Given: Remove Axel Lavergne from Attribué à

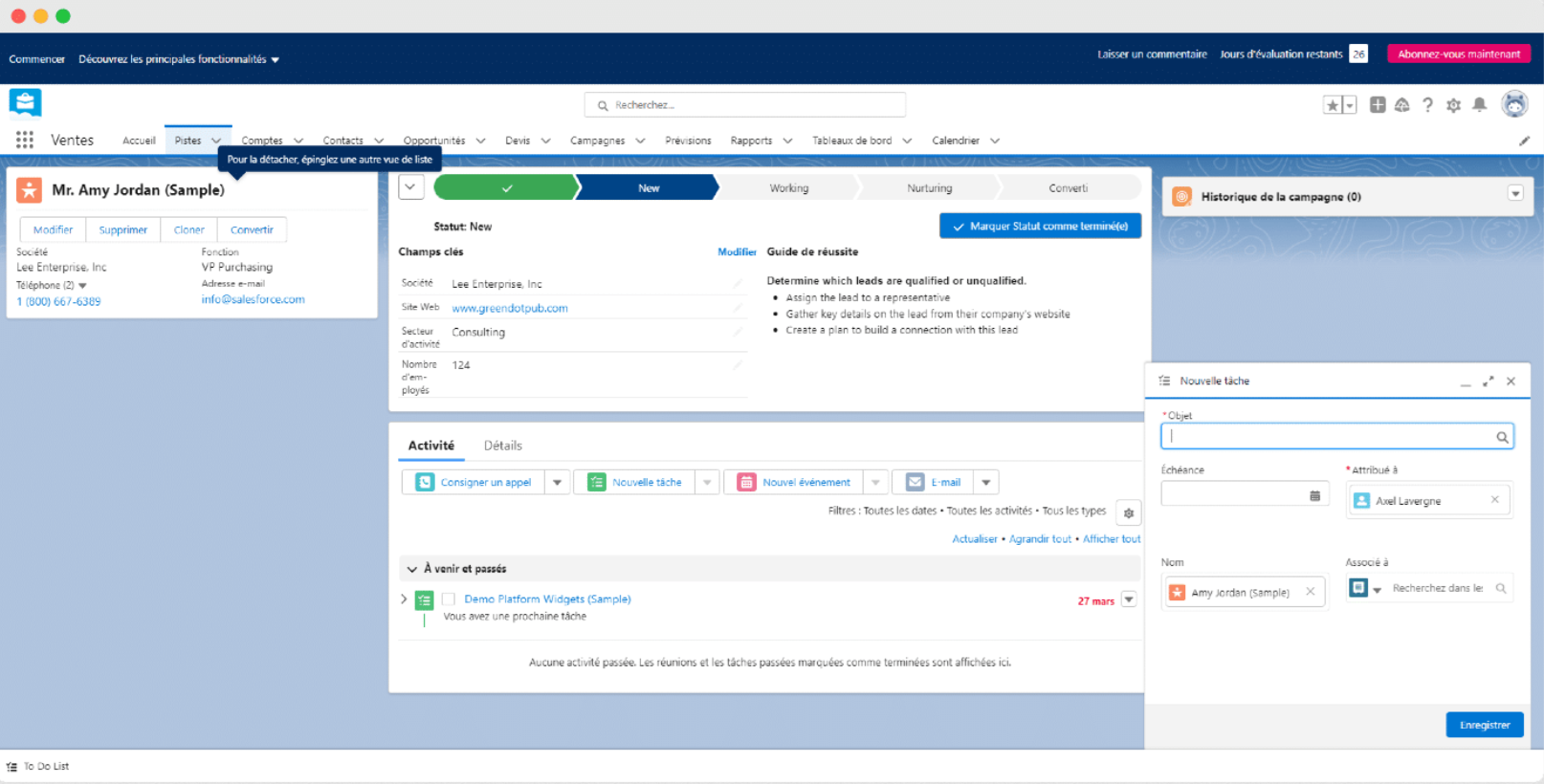Looking at the screenshot, I should point(1494,500).
